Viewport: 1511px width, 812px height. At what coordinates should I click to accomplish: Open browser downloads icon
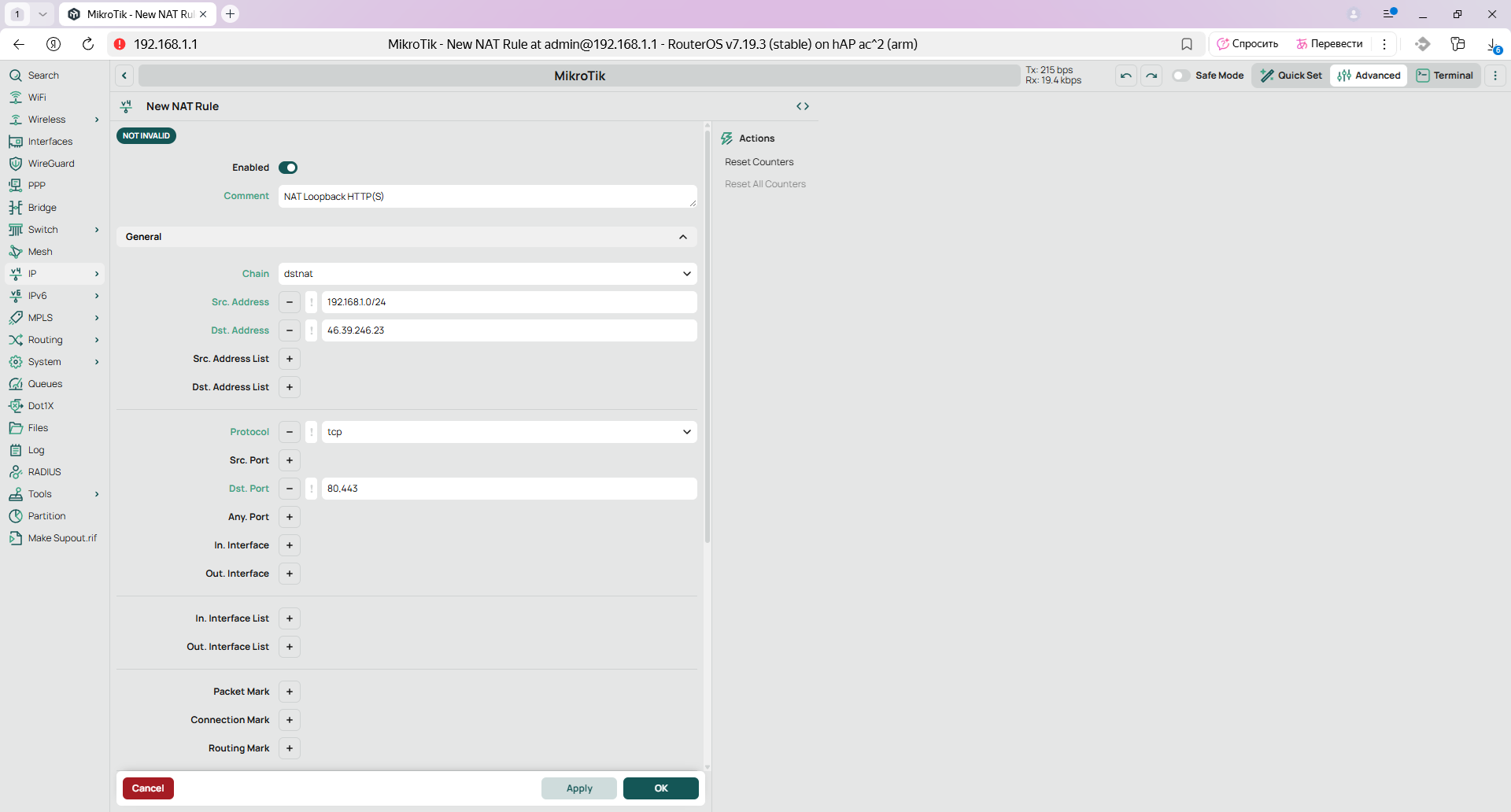[1493, 45]
